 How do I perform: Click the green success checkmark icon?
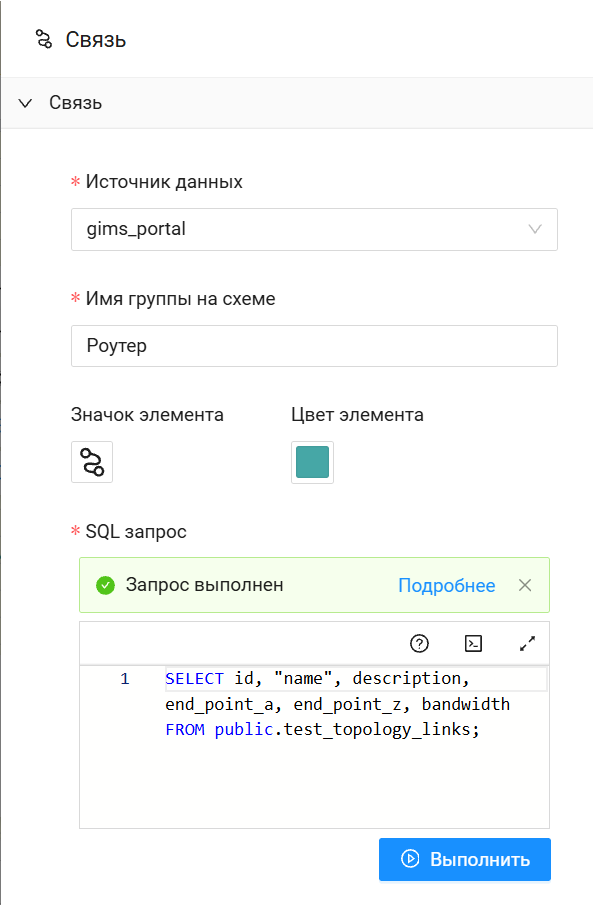tap(105, 585)
